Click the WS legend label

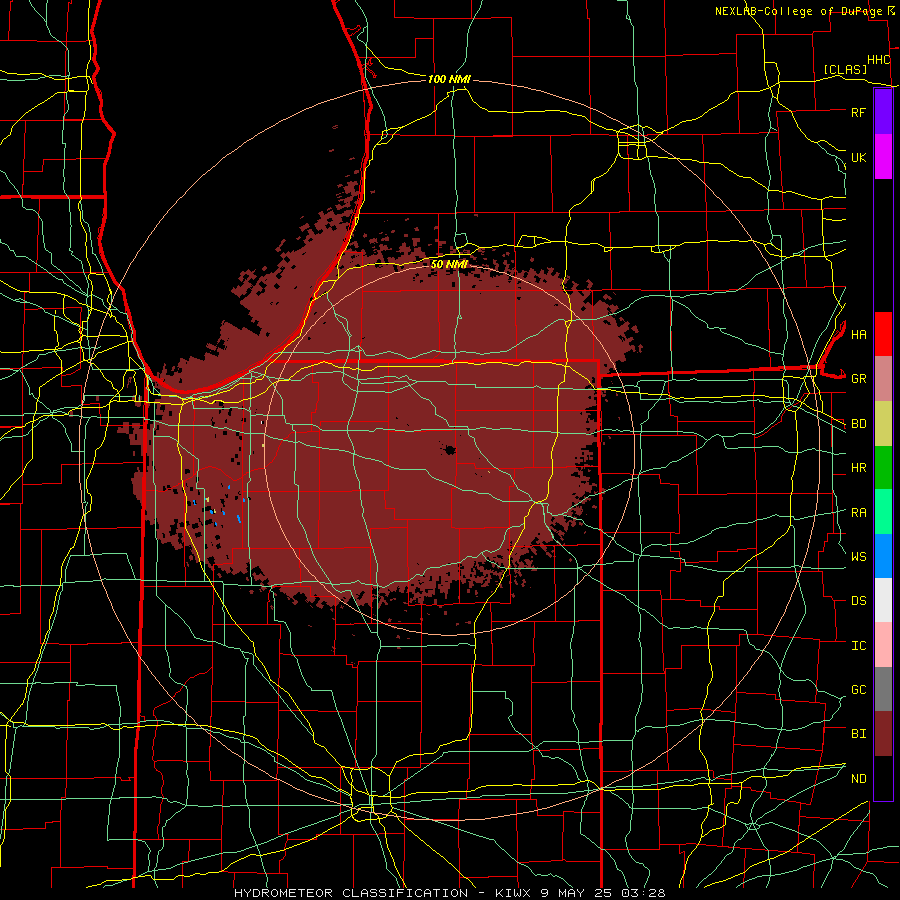click(x=858, y=557)
